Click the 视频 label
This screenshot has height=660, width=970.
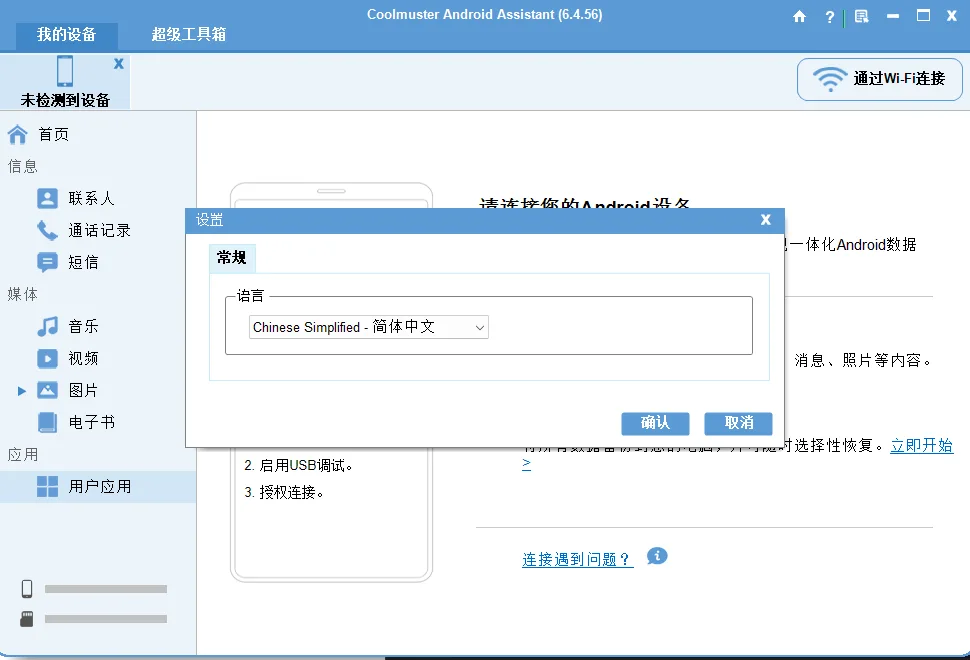(x=84, y=358)
